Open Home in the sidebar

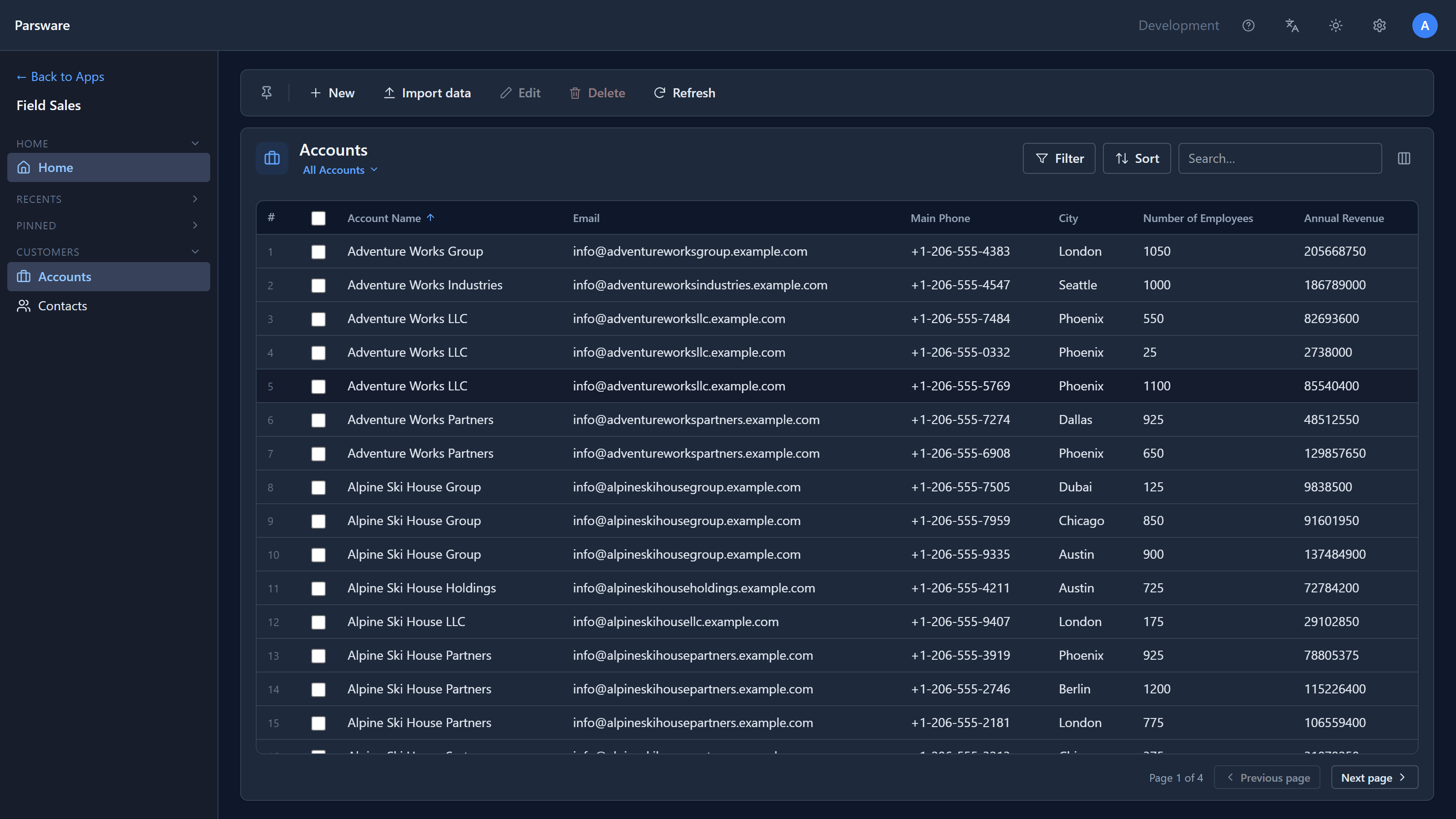109,167
